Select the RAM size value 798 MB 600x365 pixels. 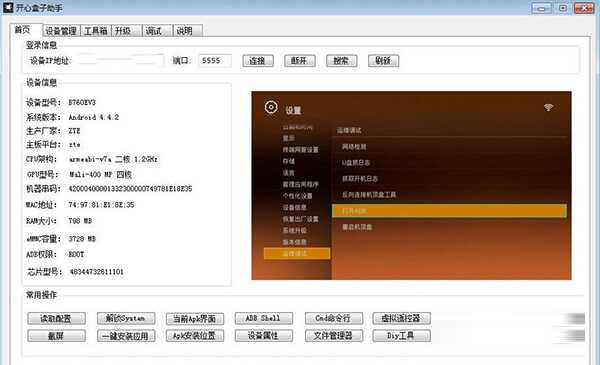tap(80, 221)
